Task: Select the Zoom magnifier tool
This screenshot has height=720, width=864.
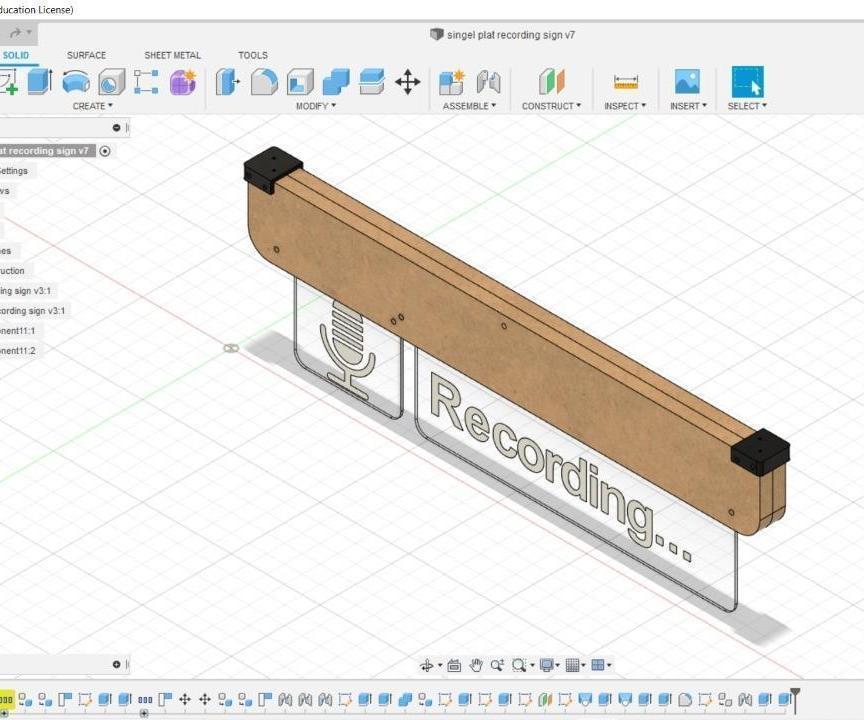Action: pos(497,665)
